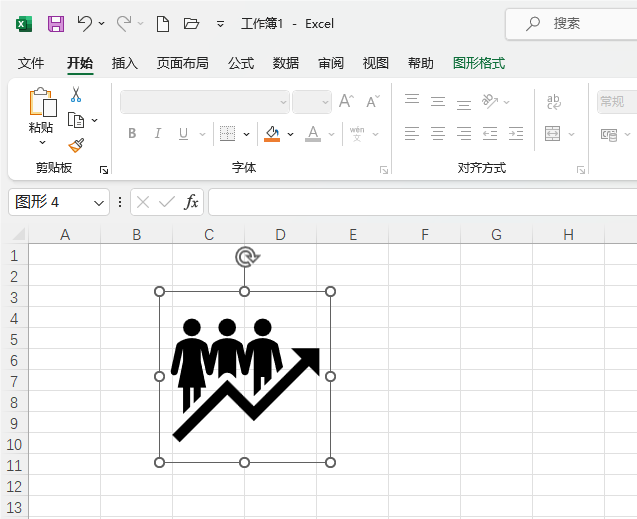This screenshot has height=519, width=637.
Task: Switch to the 审阅 tab
Action: pos(331,63)
